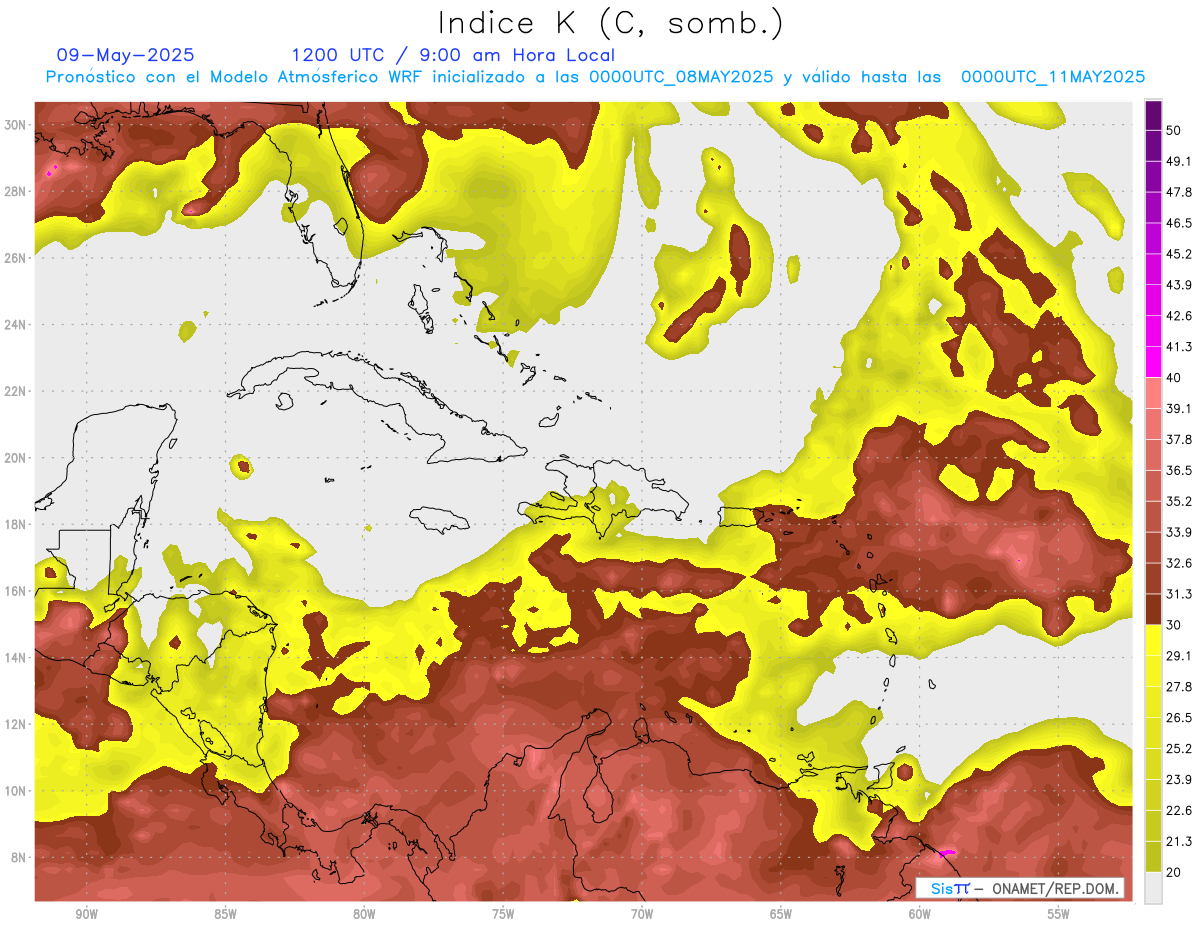Click the color bar value 32.6
The width and height of the screenshot is (1200, 927).
[x=1180, y=563]
